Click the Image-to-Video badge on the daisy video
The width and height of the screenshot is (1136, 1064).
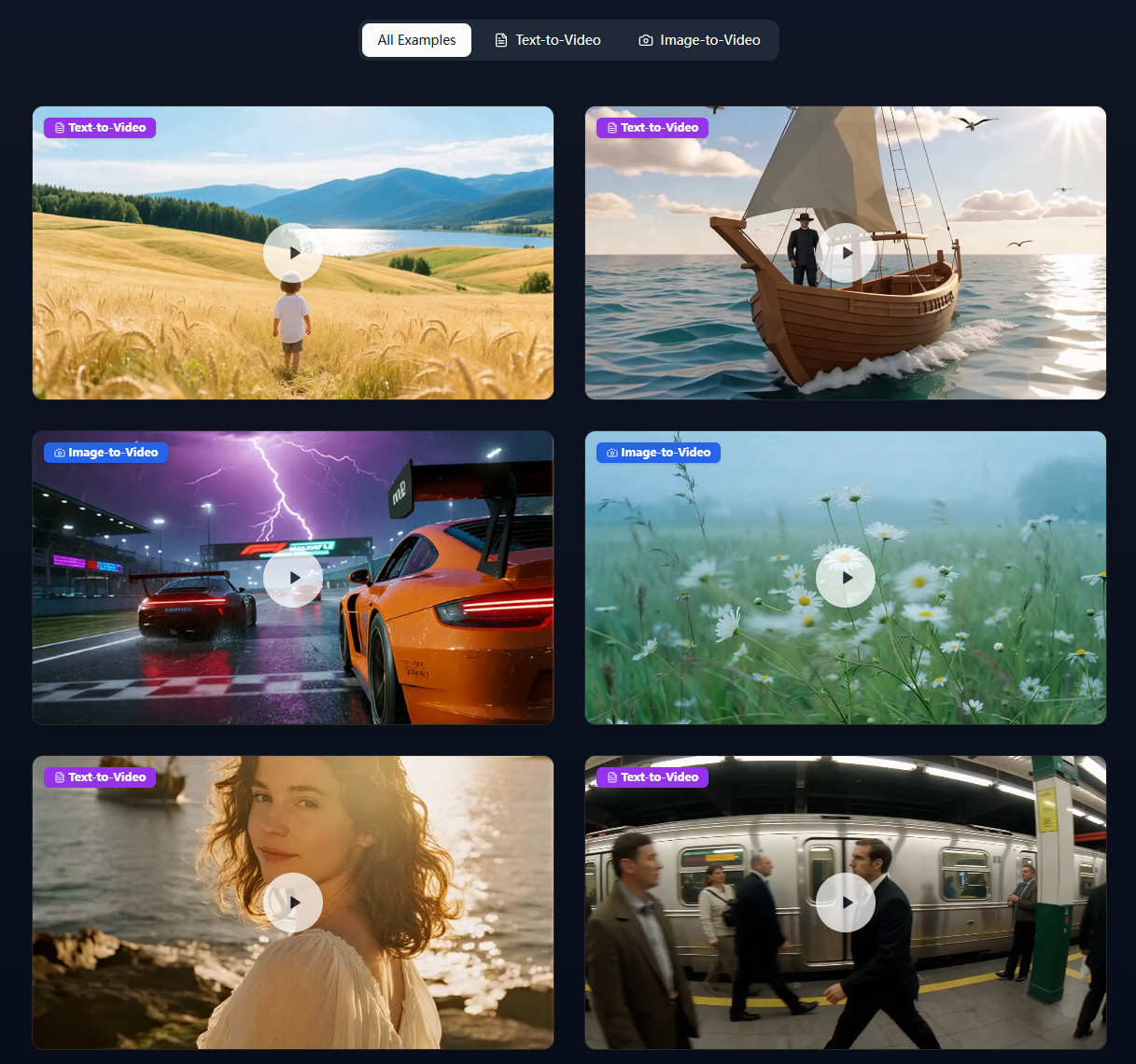point(658,452)
